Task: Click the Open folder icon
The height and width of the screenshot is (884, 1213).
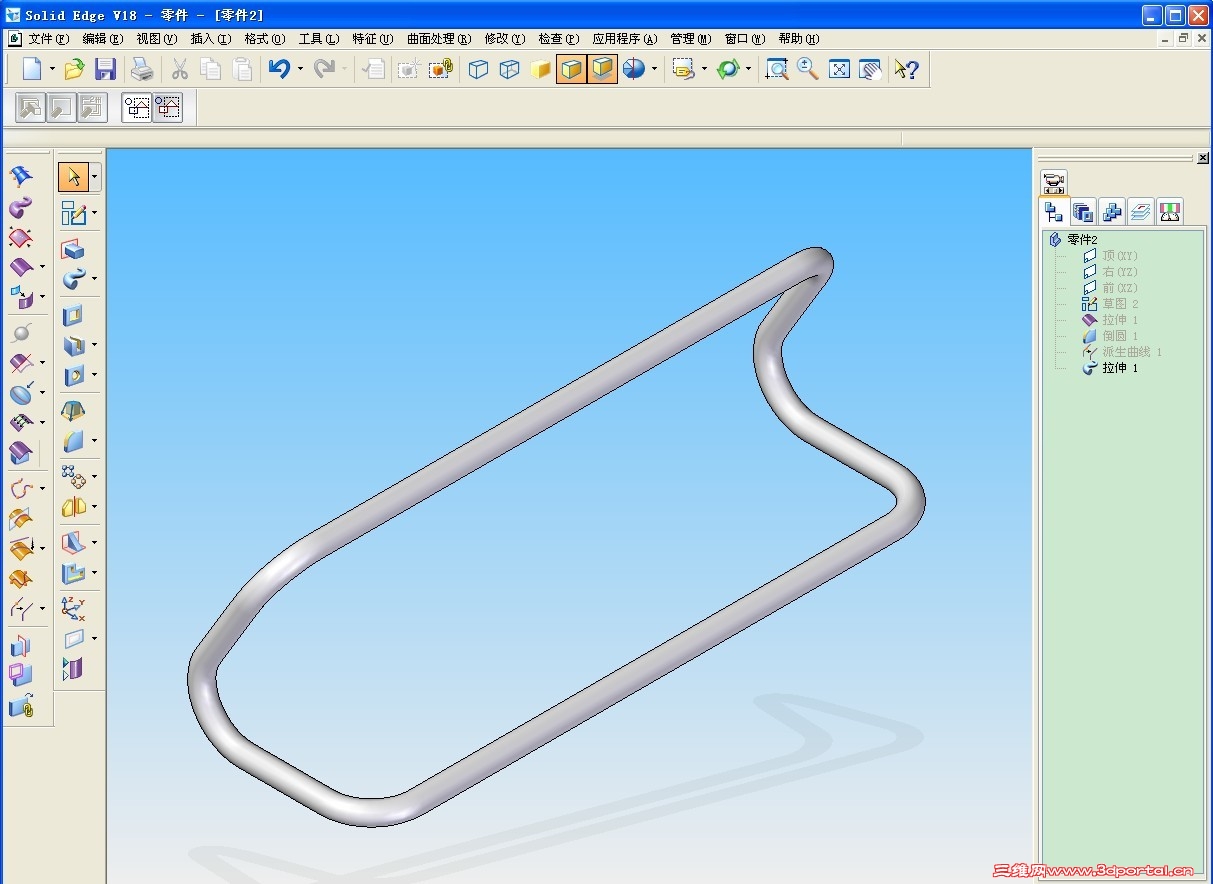Action: coord(74,69)
